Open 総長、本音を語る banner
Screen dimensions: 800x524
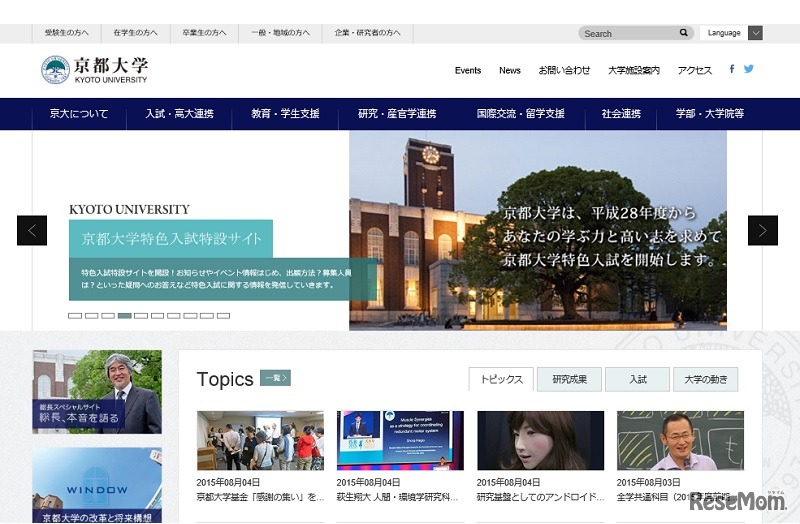coord(97,392)
